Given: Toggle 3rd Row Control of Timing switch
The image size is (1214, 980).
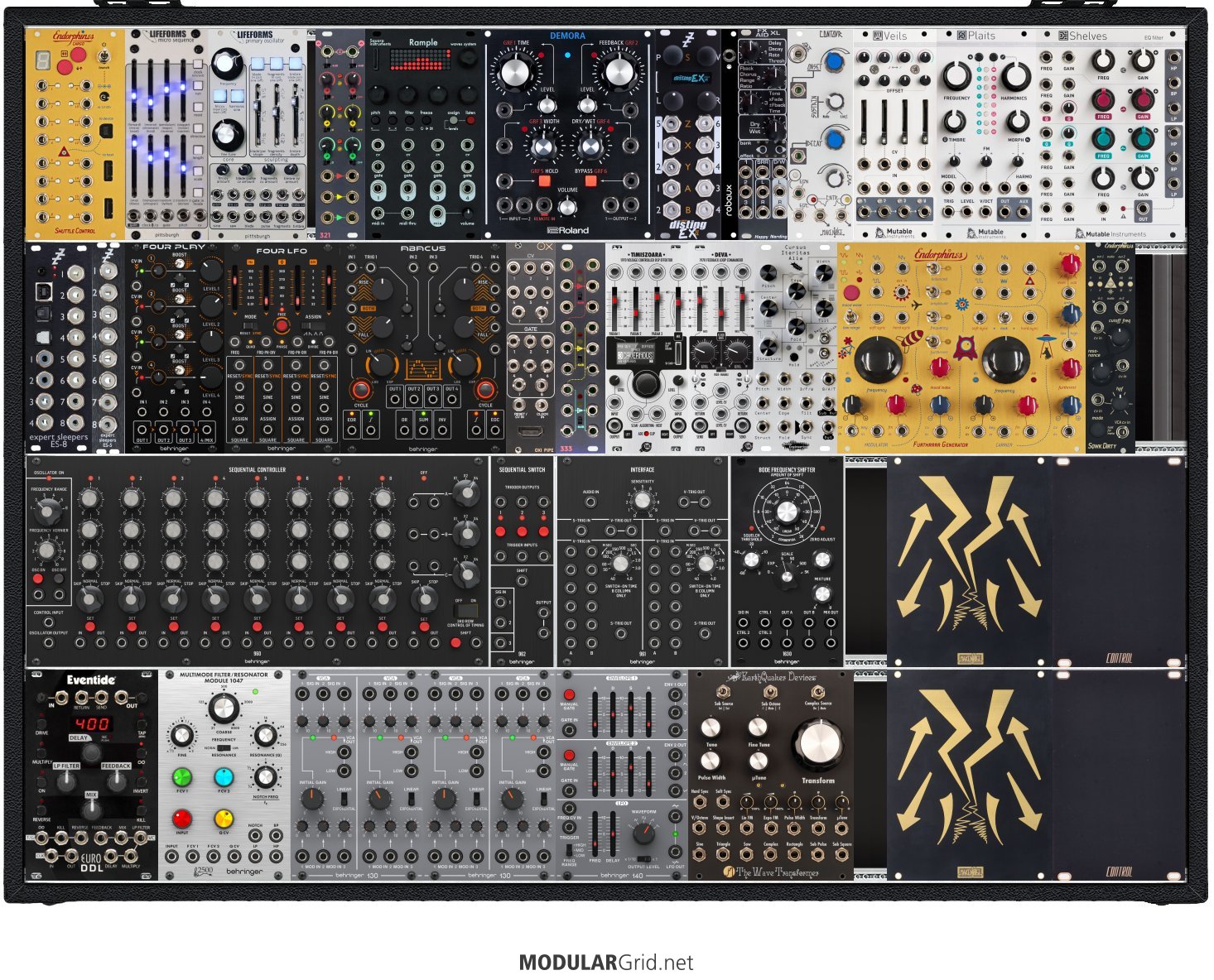Looking at the screenshot, I should (x=465, y=611).
